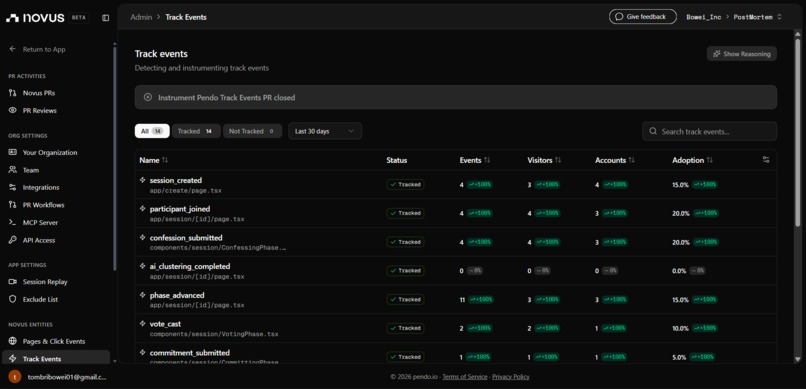Click in the Search track events field
Screen dimensions: 806x389
pyautogui.click(x=709, y=131)
